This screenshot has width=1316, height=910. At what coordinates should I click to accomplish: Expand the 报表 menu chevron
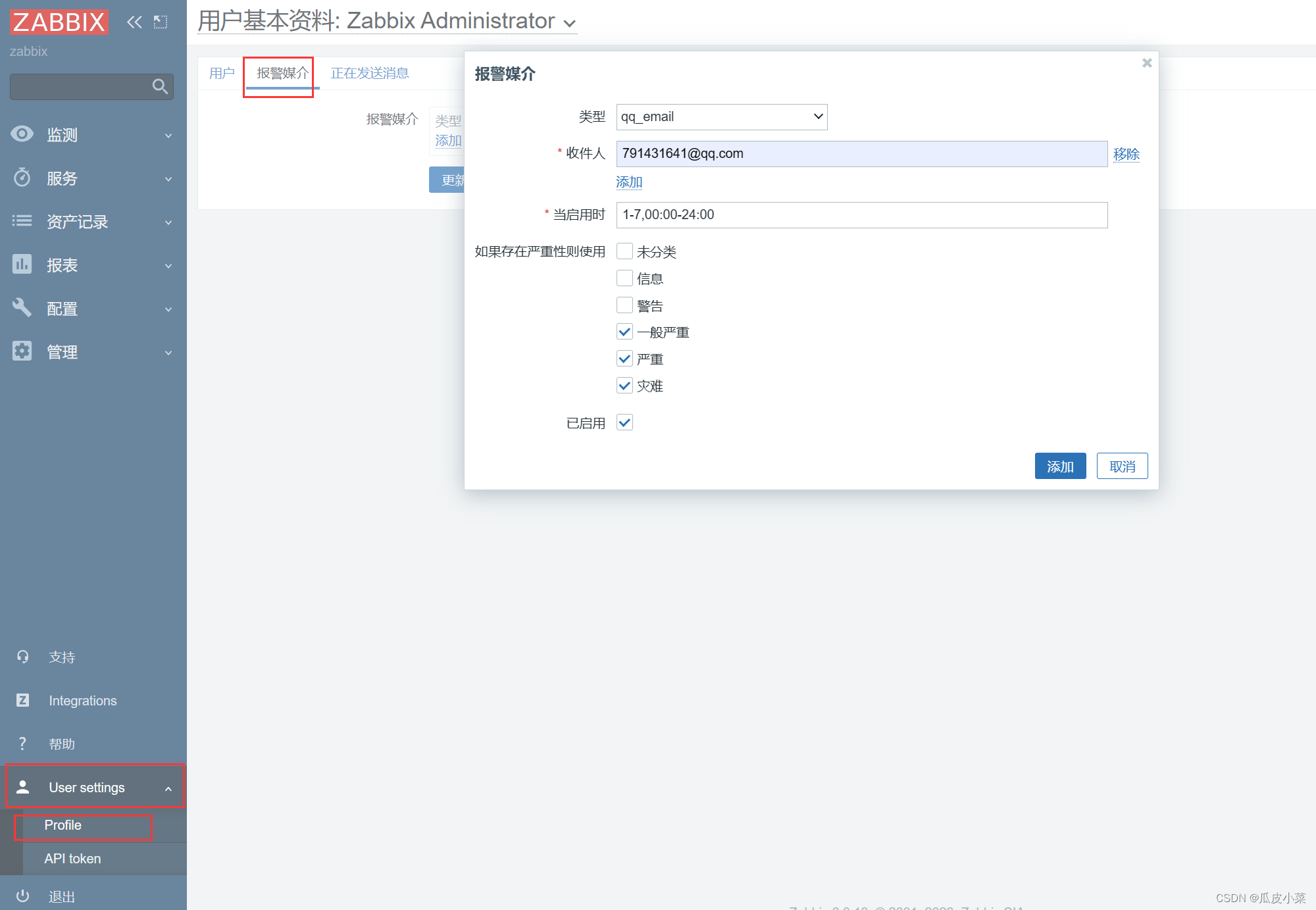168,266
